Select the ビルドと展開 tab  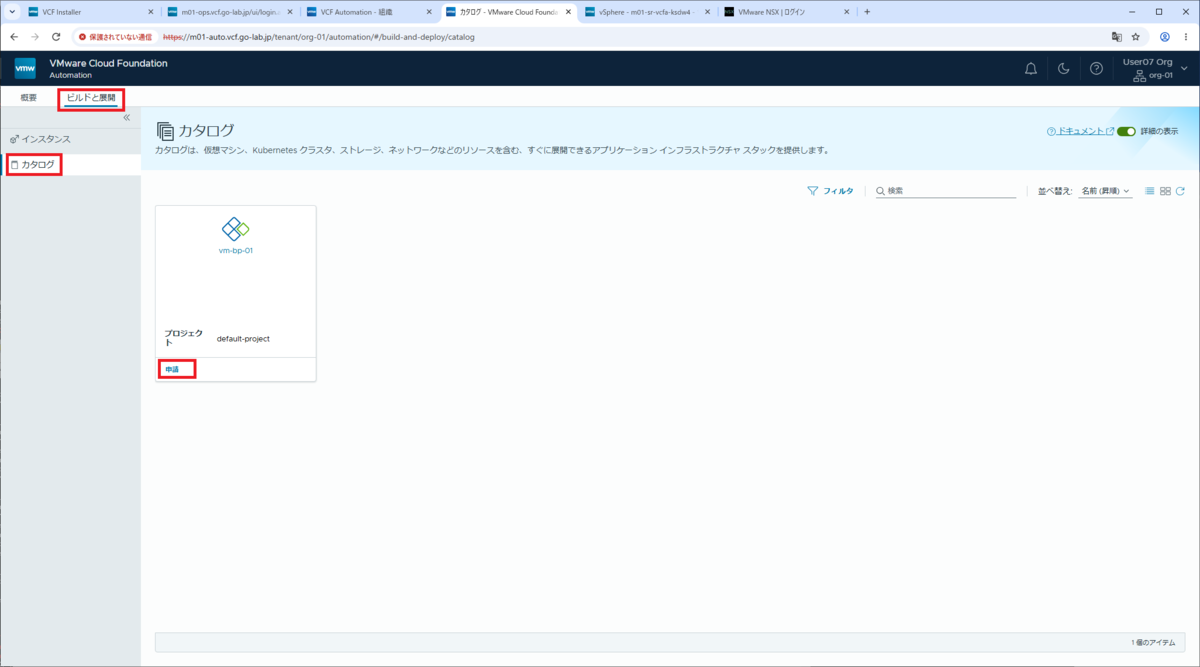pos(91,98)
